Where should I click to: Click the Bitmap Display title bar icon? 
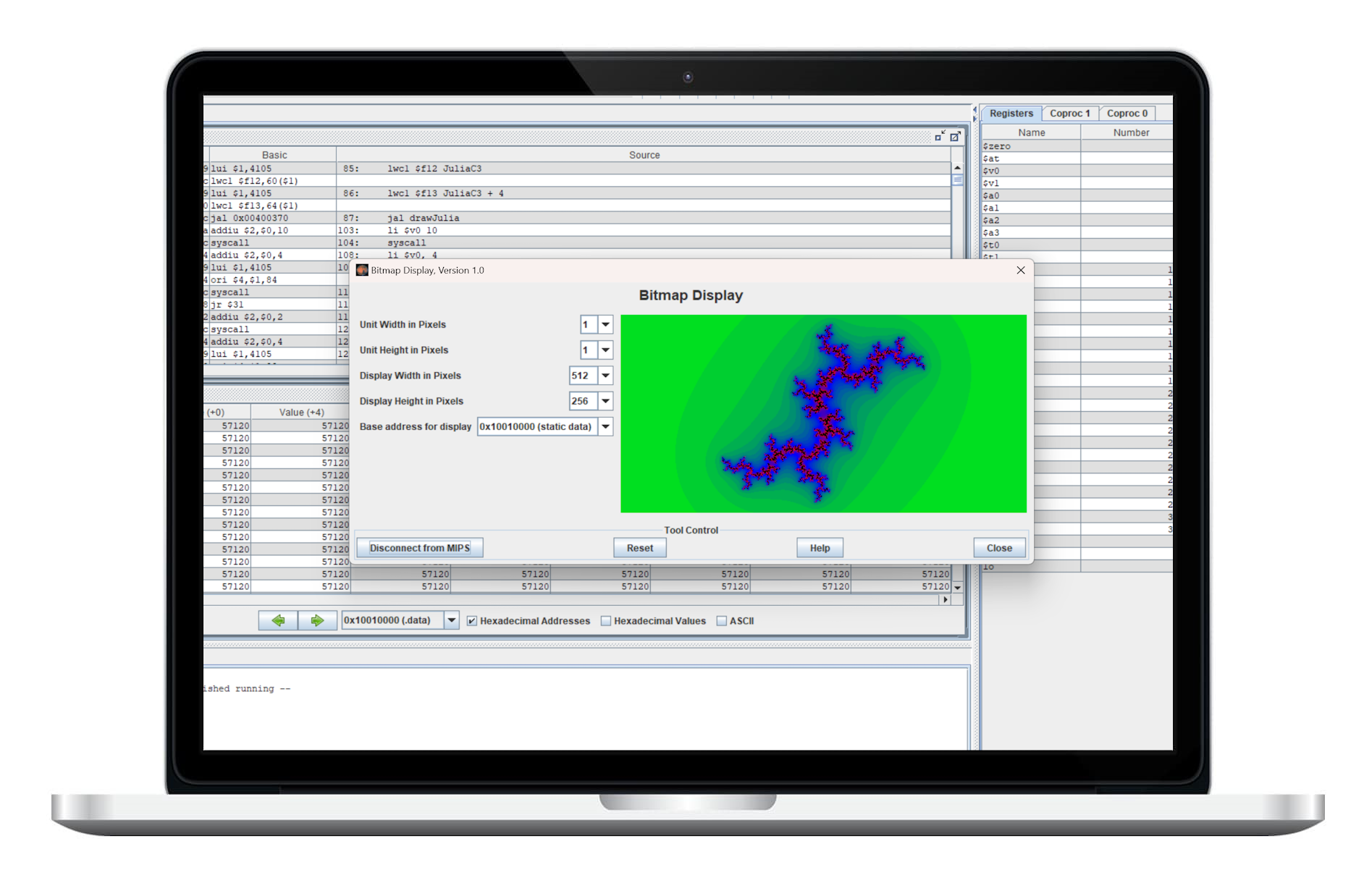click(362, 270)
